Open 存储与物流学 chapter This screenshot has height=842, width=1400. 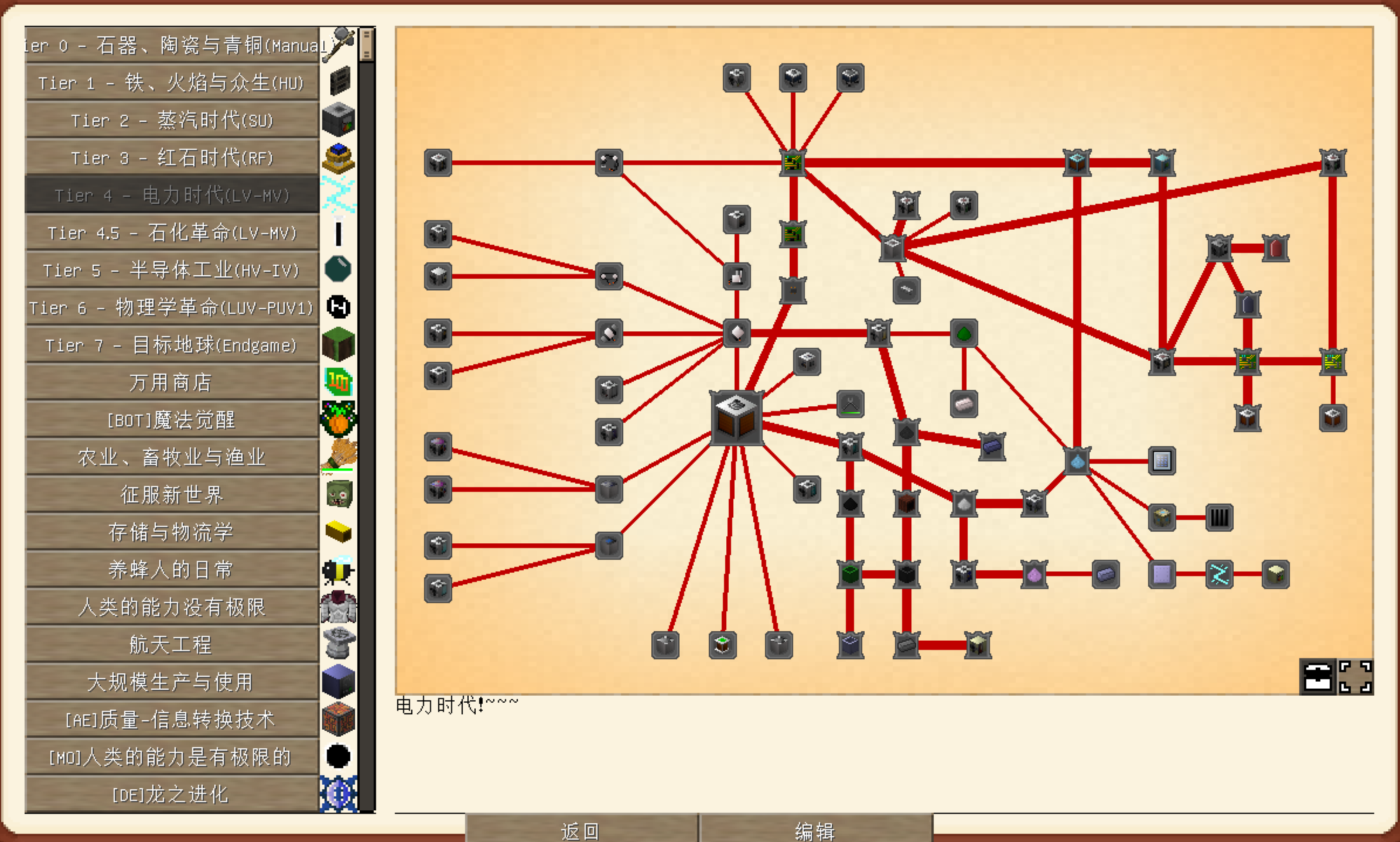[172, 532]
